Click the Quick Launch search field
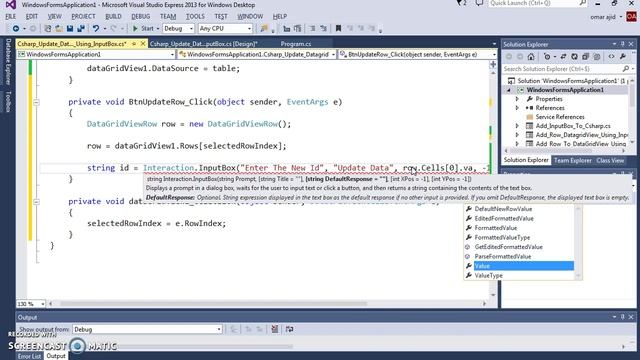 click(x=538, y=3)
